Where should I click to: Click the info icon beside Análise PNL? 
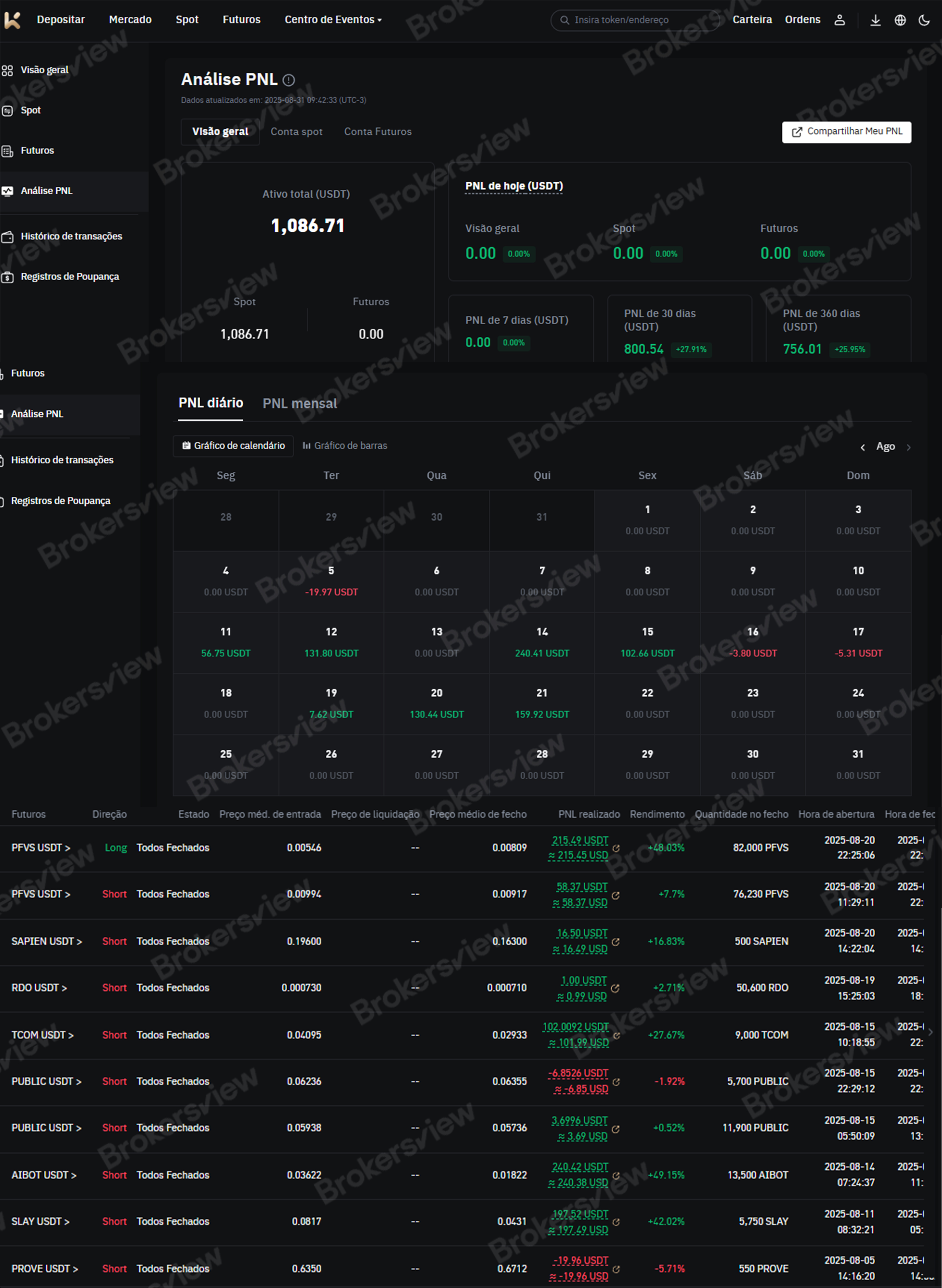pos(289,80)
